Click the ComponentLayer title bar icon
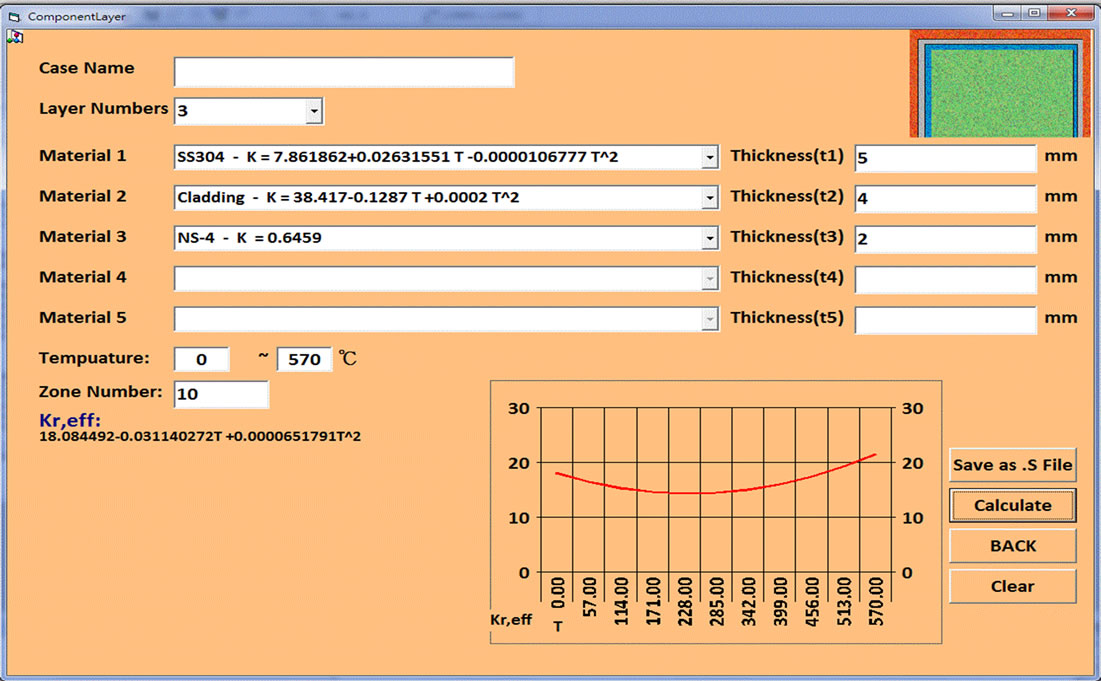The width and height of the screenshot is (1101, 681). pyautogui.click(x=14, y=17)
